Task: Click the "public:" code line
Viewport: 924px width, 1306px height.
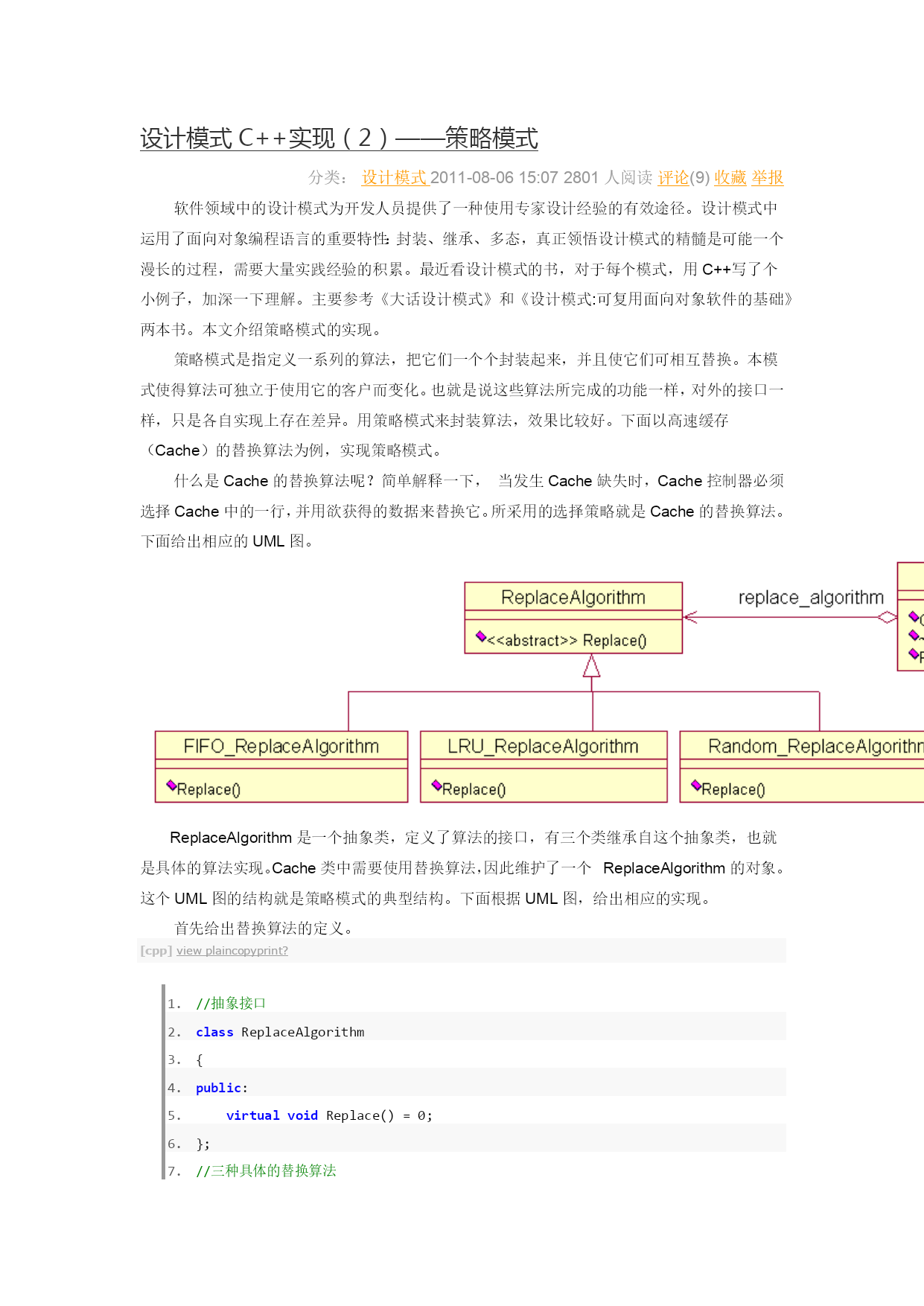Action: click(x=222, y=1088)
